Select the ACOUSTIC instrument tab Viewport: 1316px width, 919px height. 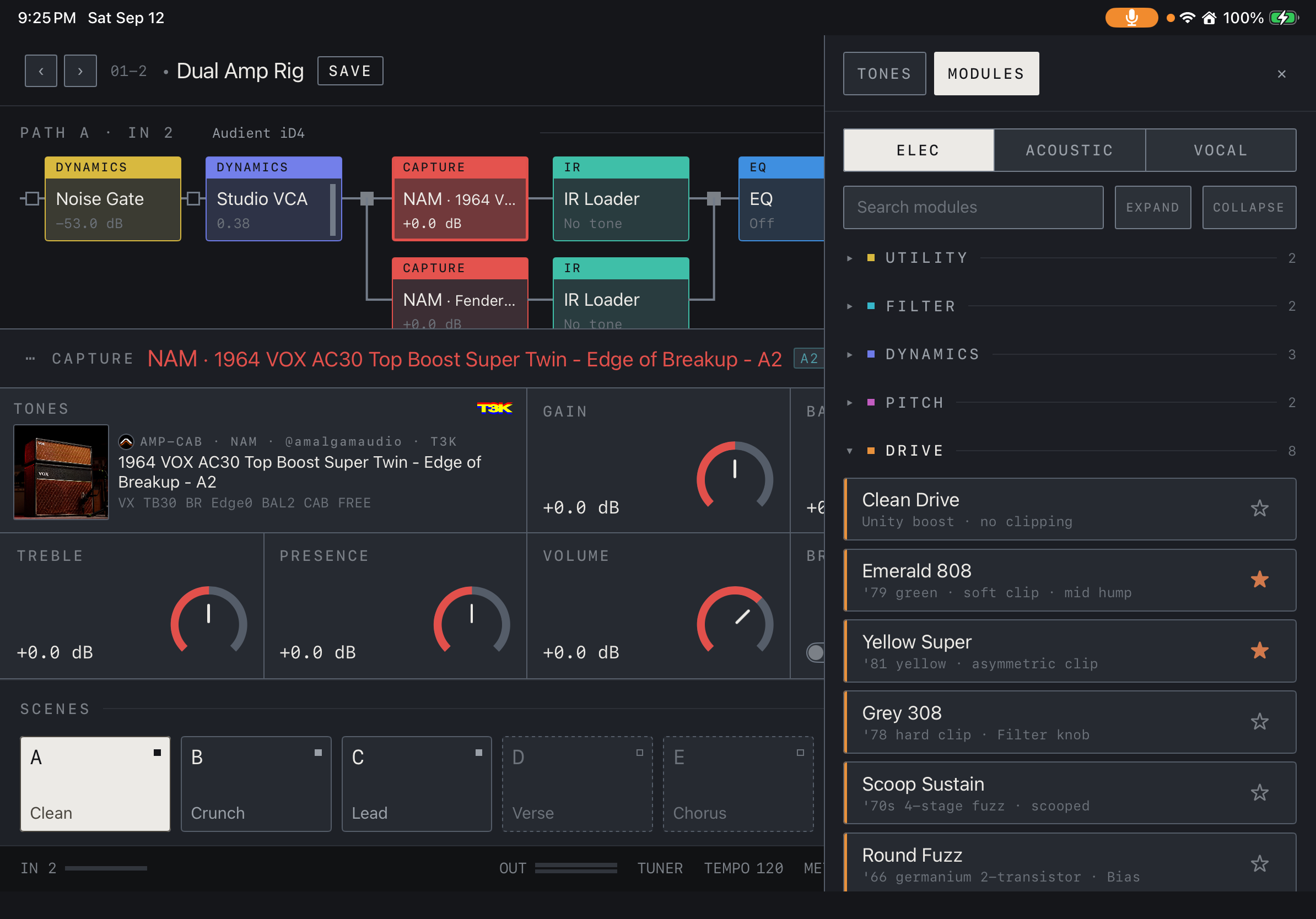click(x=1070, y=150)
